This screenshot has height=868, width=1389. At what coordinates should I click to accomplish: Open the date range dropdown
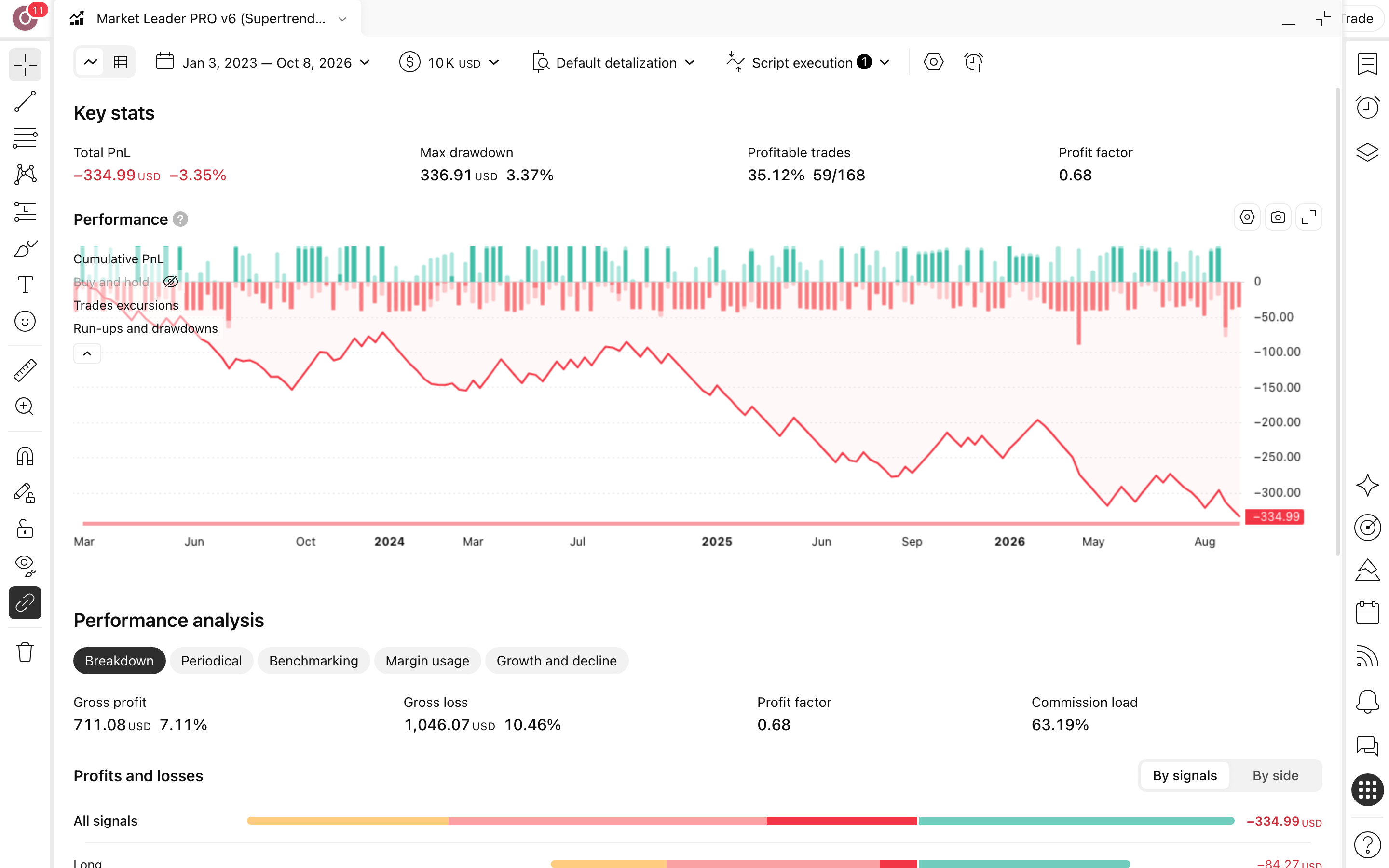pos(263,63)
